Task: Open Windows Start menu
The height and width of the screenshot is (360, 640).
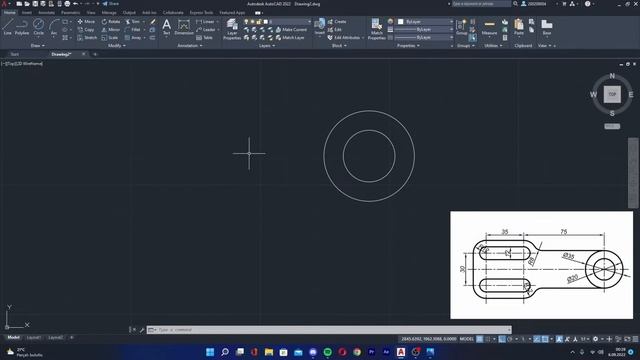Action: (x=210, y=352)
